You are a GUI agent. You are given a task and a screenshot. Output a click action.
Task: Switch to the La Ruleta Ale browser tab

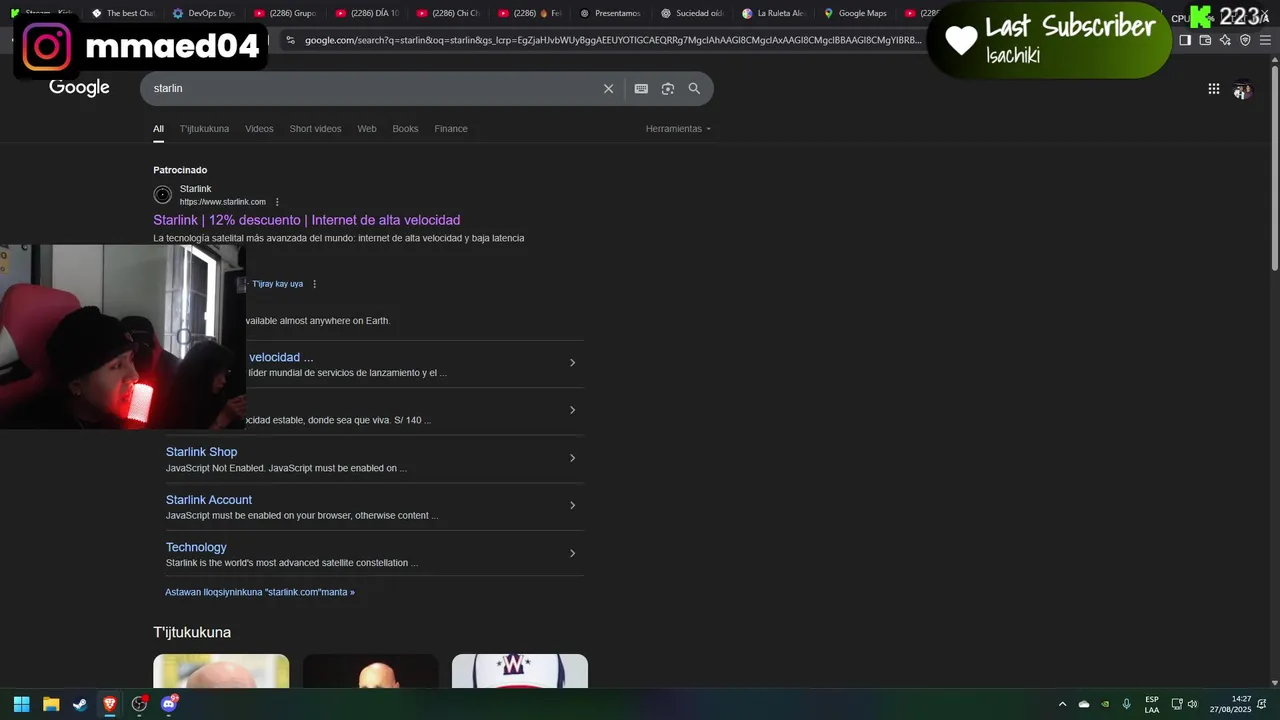773,13
